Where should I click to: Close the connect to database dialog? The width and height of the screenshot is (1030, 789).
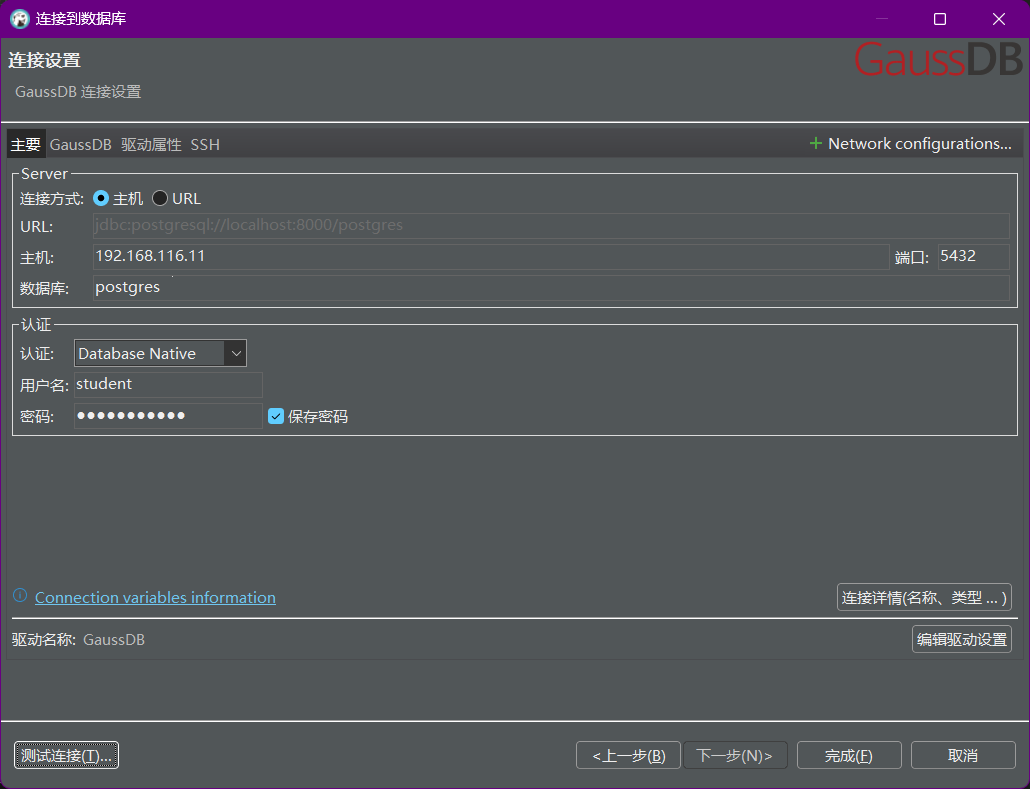(x=998, y=19)
